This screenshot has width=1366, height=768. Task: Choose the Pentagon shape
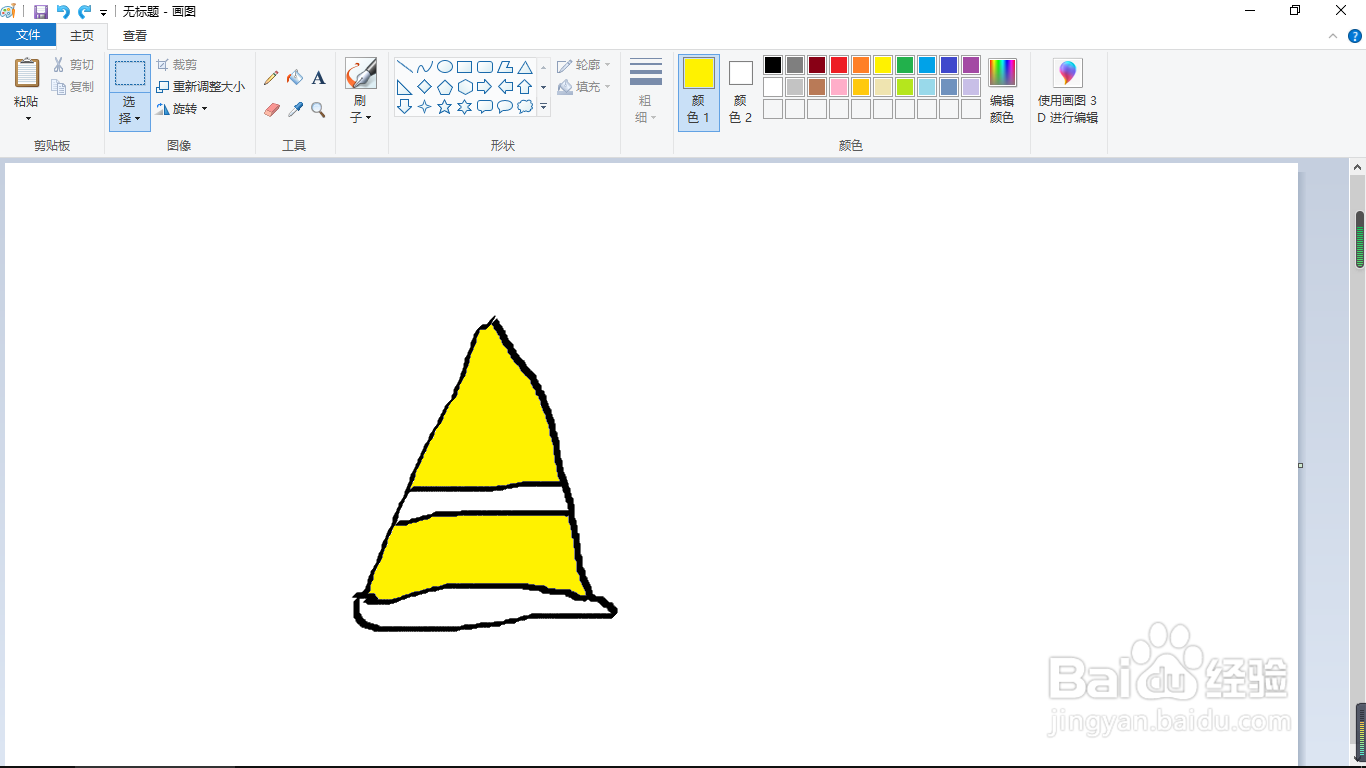(445, 87)
